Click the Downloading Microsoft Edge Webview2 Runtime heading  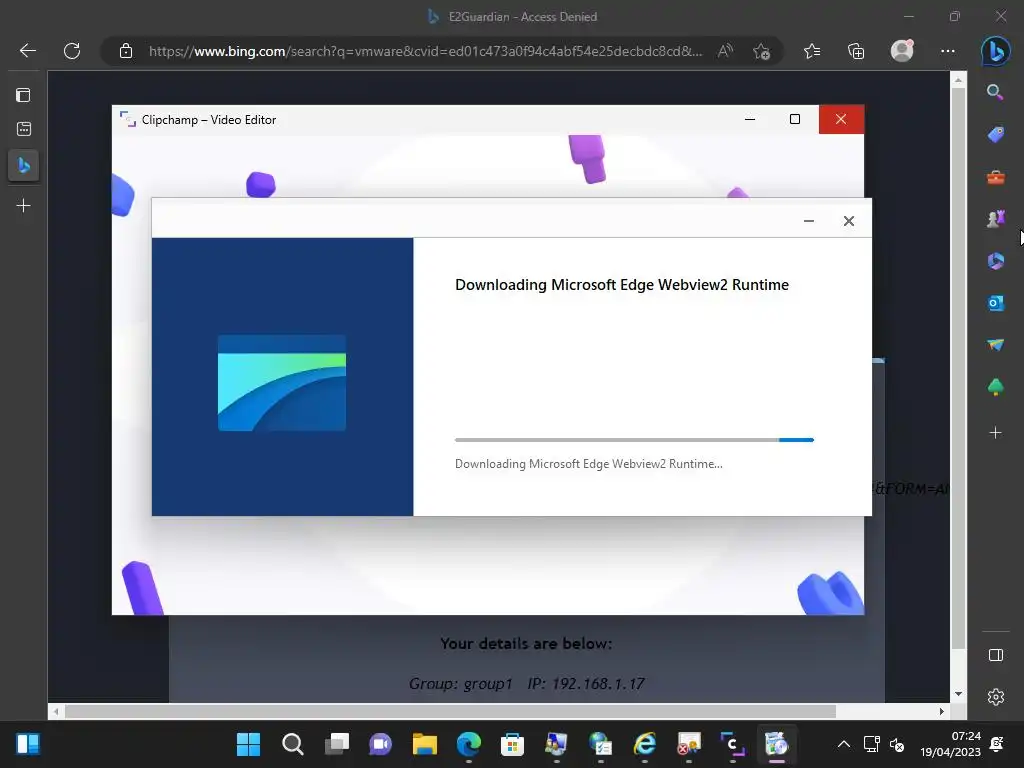[622, 285]
